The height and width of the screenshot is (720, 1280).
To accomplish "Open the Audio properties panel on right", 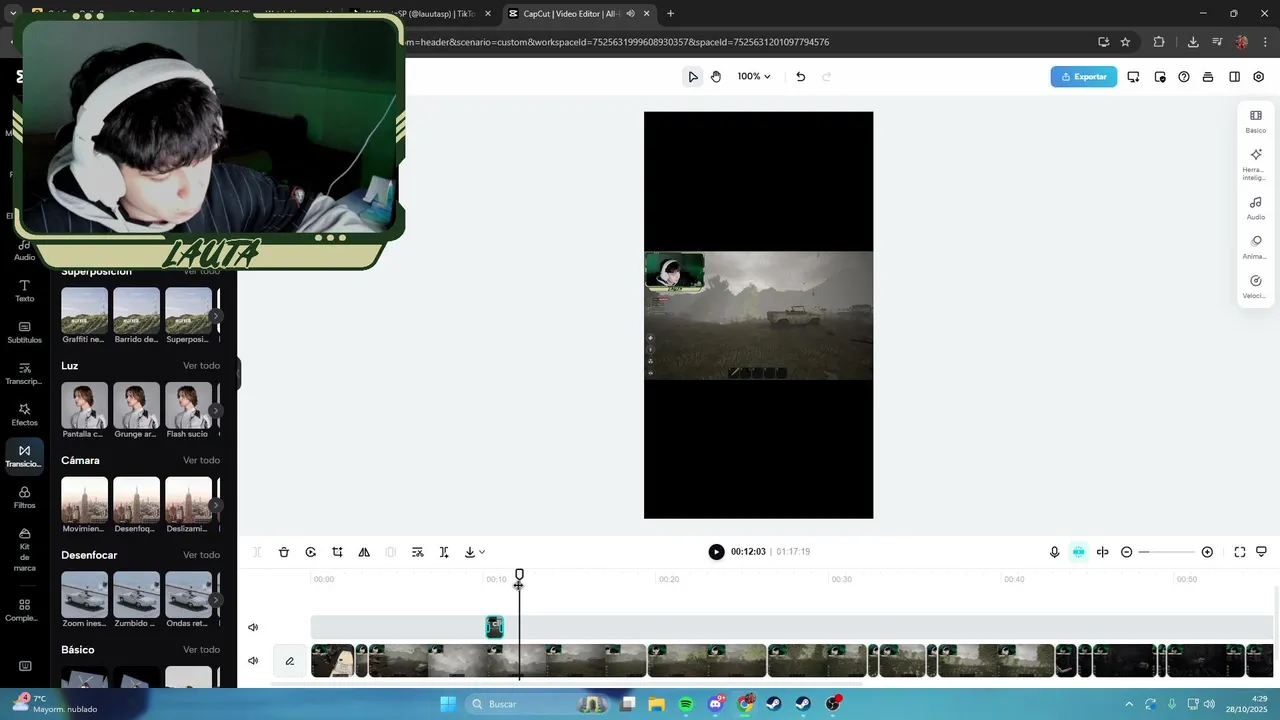I will (1256, 208).
